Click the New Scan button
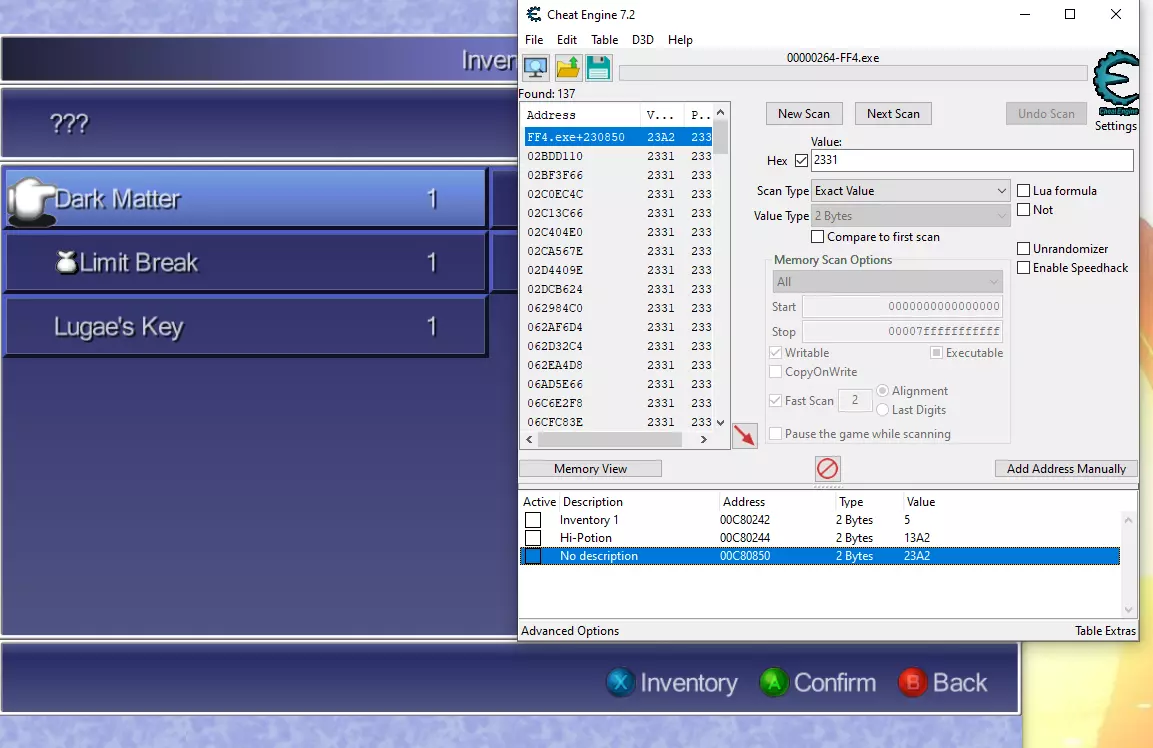The width and height of the screenshot is (1153, 748). tap(804, 114)
